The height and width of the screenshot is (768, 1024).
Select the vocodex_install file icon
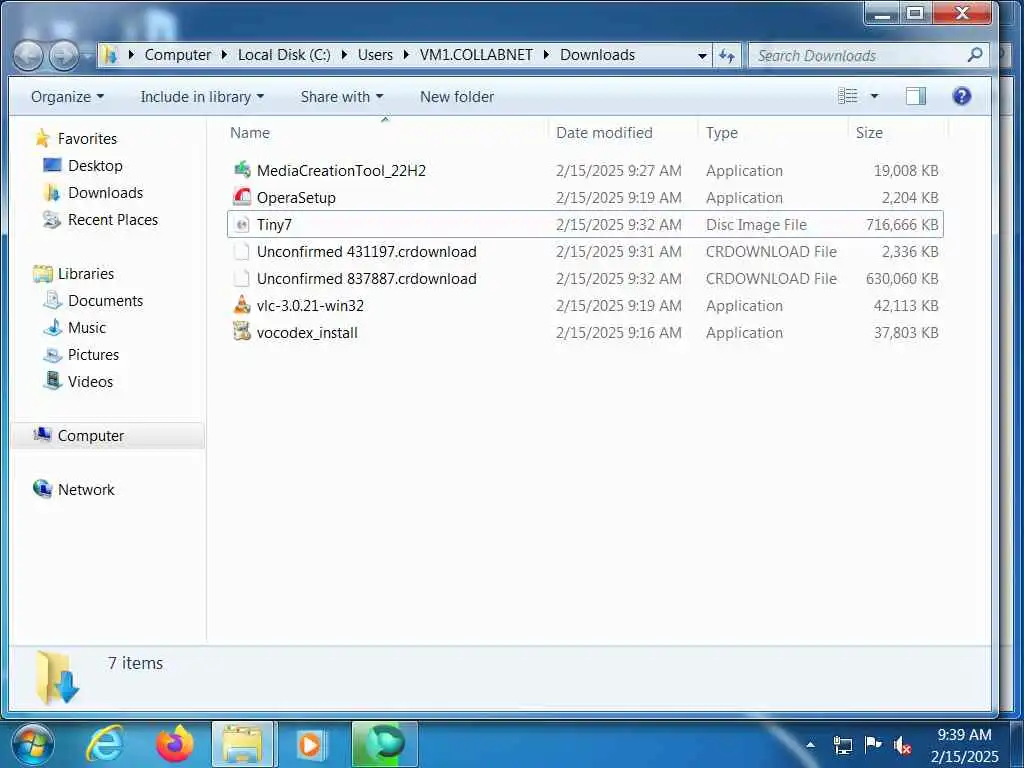pos(242,332)
